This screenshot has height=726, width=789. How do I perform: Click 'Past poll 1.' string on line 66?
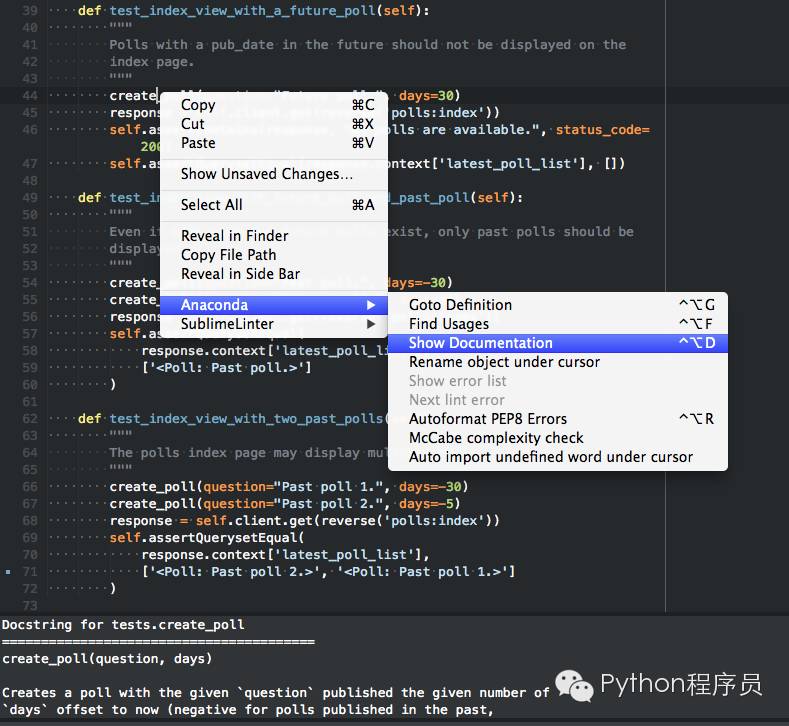(x=332, y=487)
